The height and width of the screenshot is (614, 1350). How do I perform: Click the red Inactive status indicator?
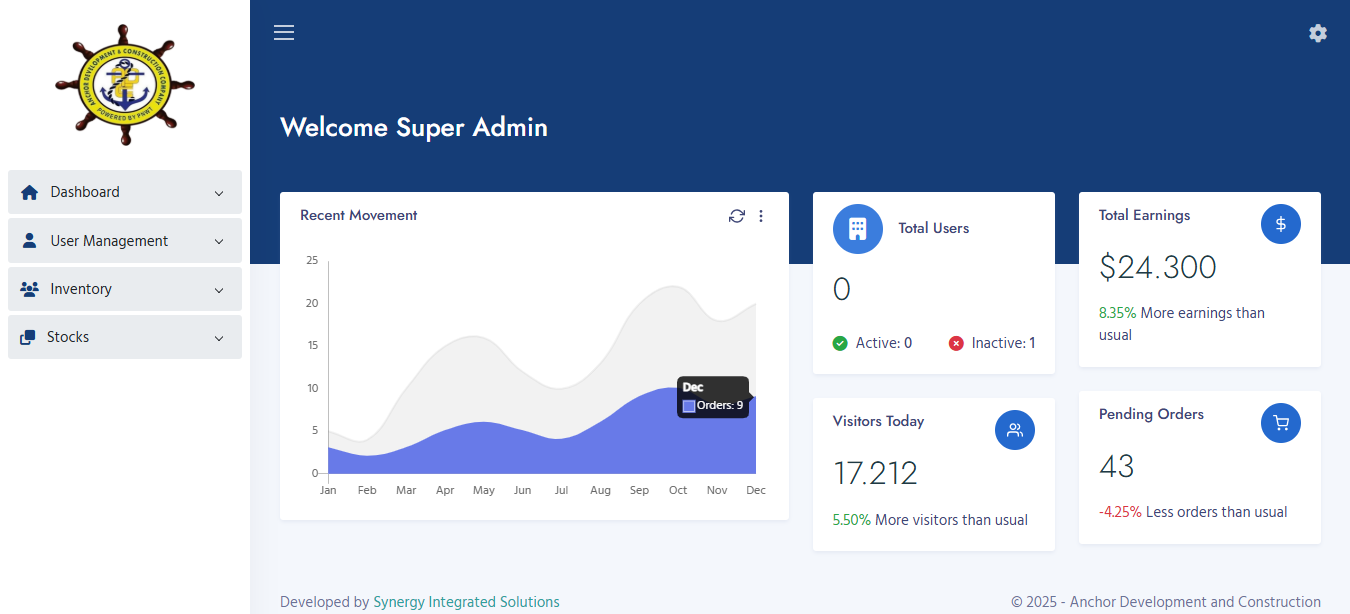[x=956, y=343]
